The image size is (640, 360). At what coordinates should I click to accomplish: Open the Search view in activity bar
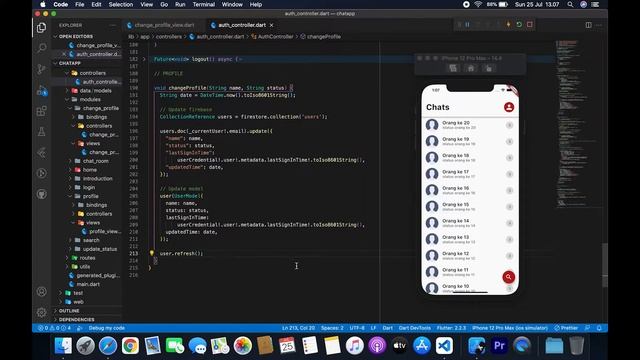(41, 48)
